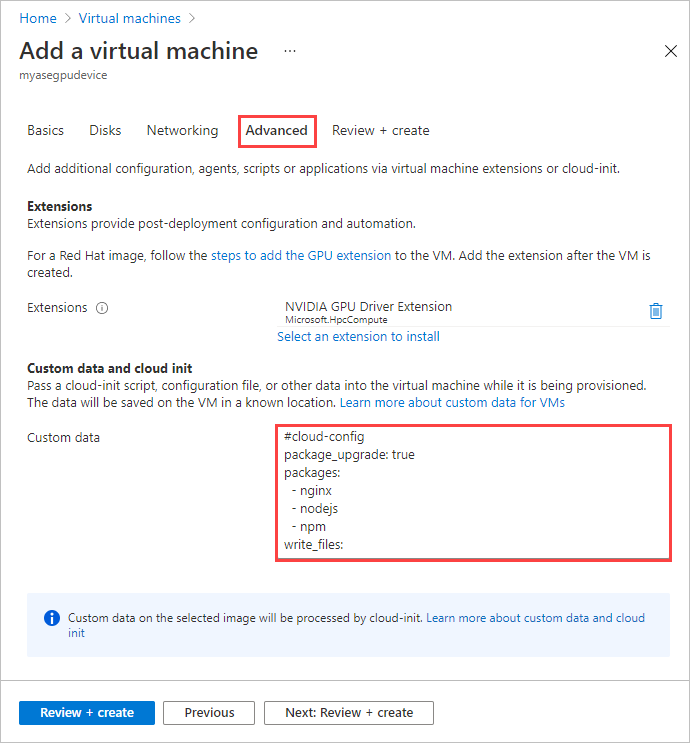The height and width of the screenshot is (743, 690).
Task: Open the Review + create tab
Action: pyautogui.click(x=380, y=131)
